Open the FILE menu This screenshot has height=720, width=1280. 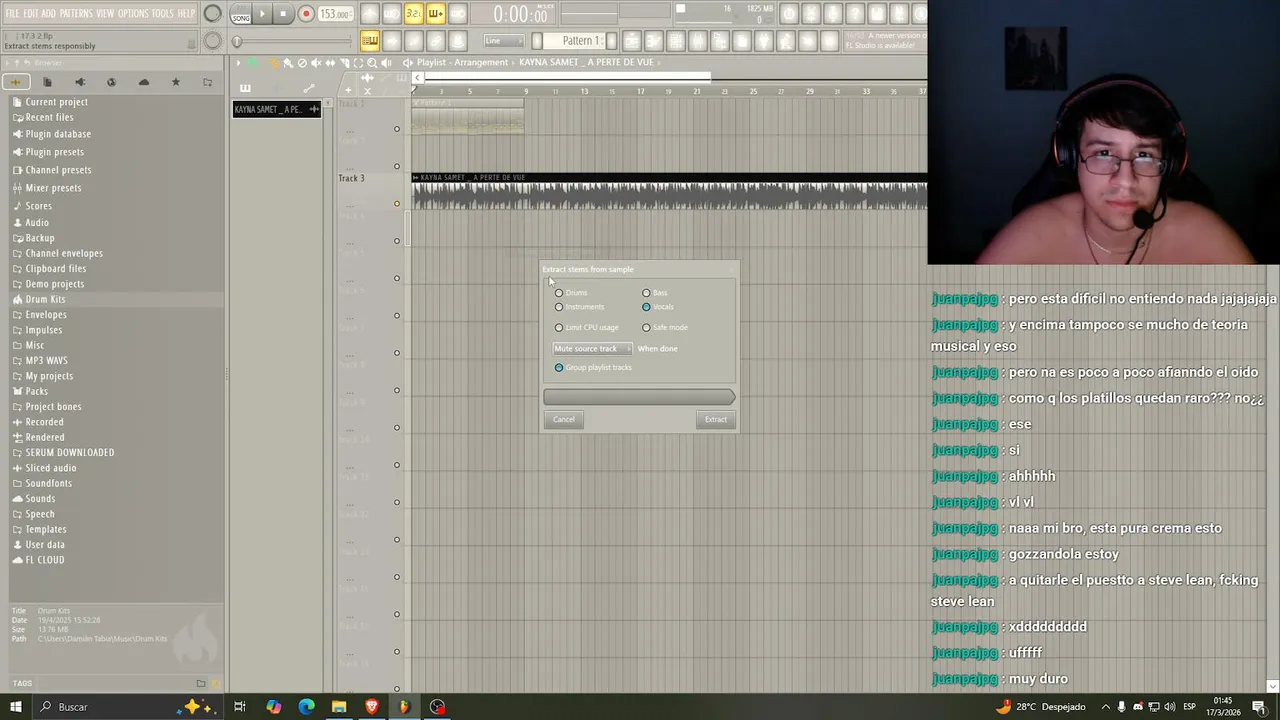pyautogui.click(x=12, y=13)
